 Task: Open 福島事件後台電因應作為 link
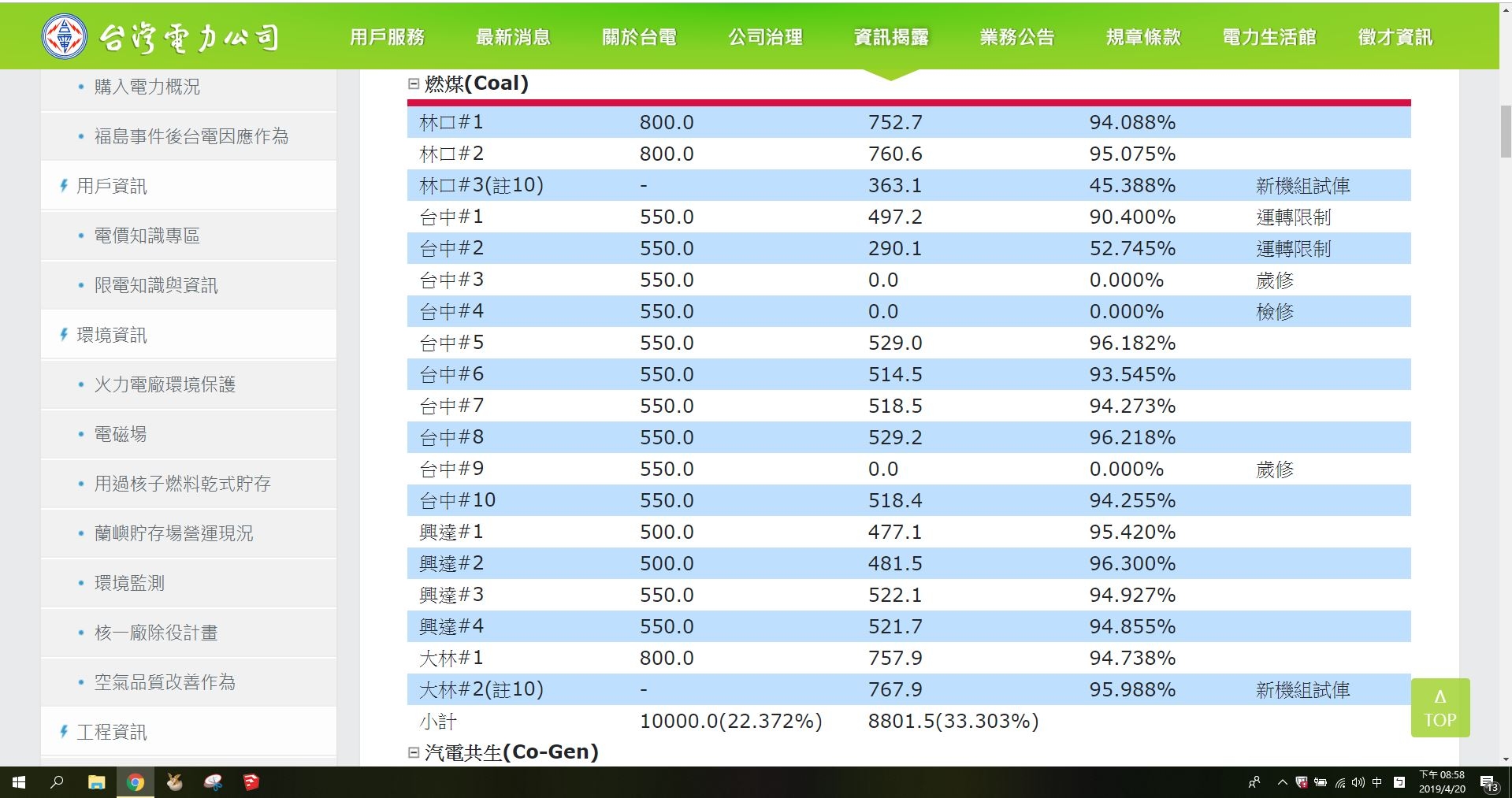tap(191, 136)
